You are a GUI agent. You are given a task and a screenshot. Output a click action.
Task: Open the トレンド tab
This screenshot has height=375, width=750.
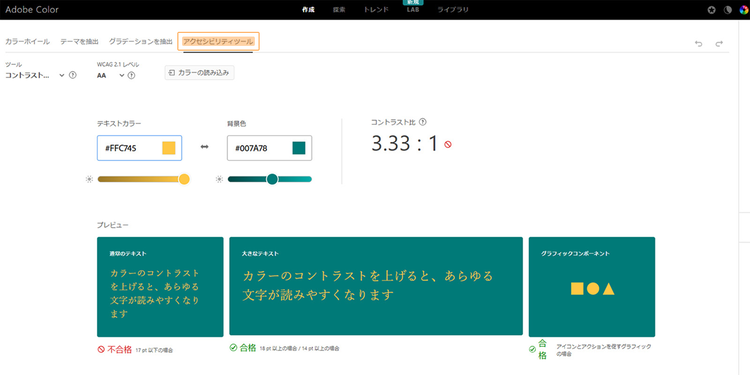point(376,10)
